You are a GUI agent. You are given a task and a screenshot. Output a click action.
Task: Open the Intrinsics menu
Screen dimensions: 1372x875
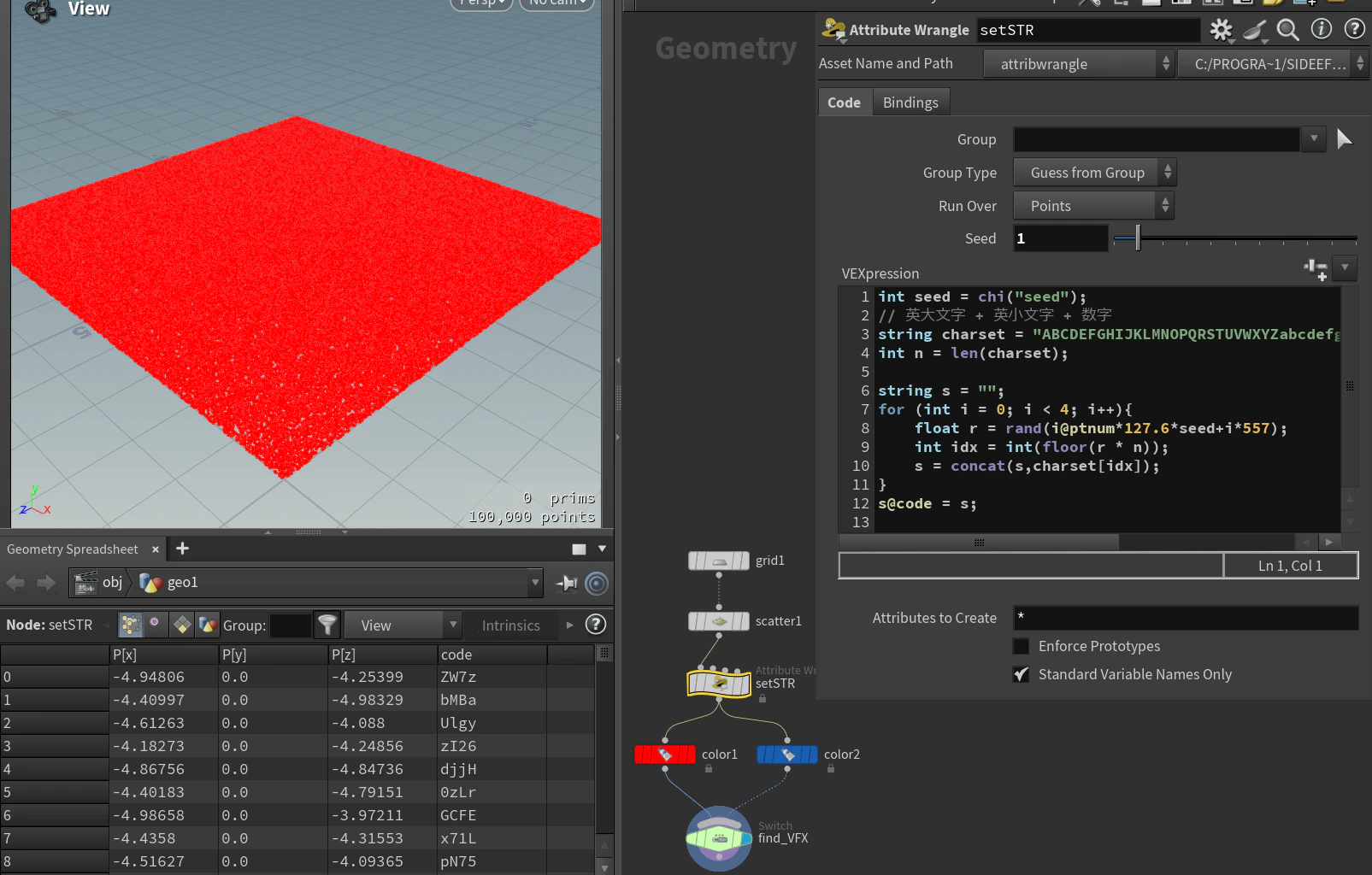pyautogui.click(x=511, y=625)
